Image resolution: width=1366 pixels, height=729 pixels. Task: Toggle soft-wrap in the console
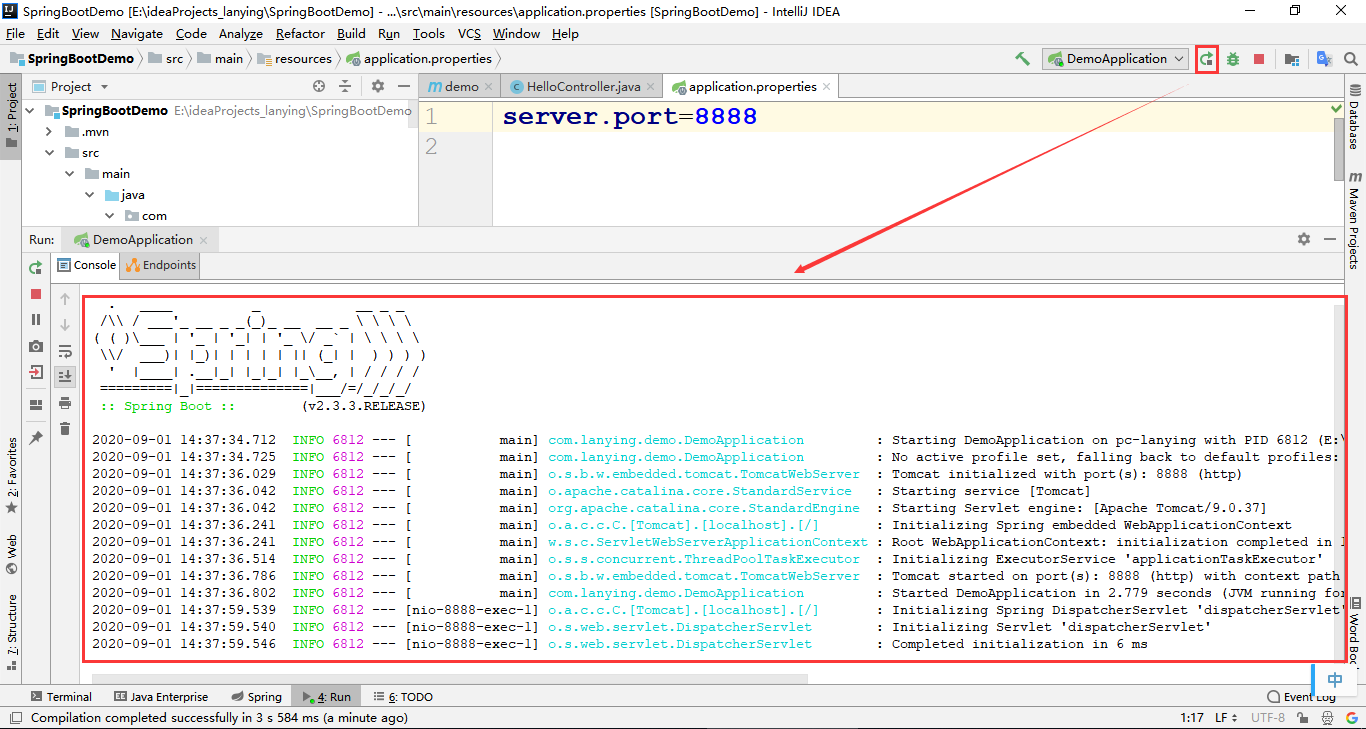(65, 351)
